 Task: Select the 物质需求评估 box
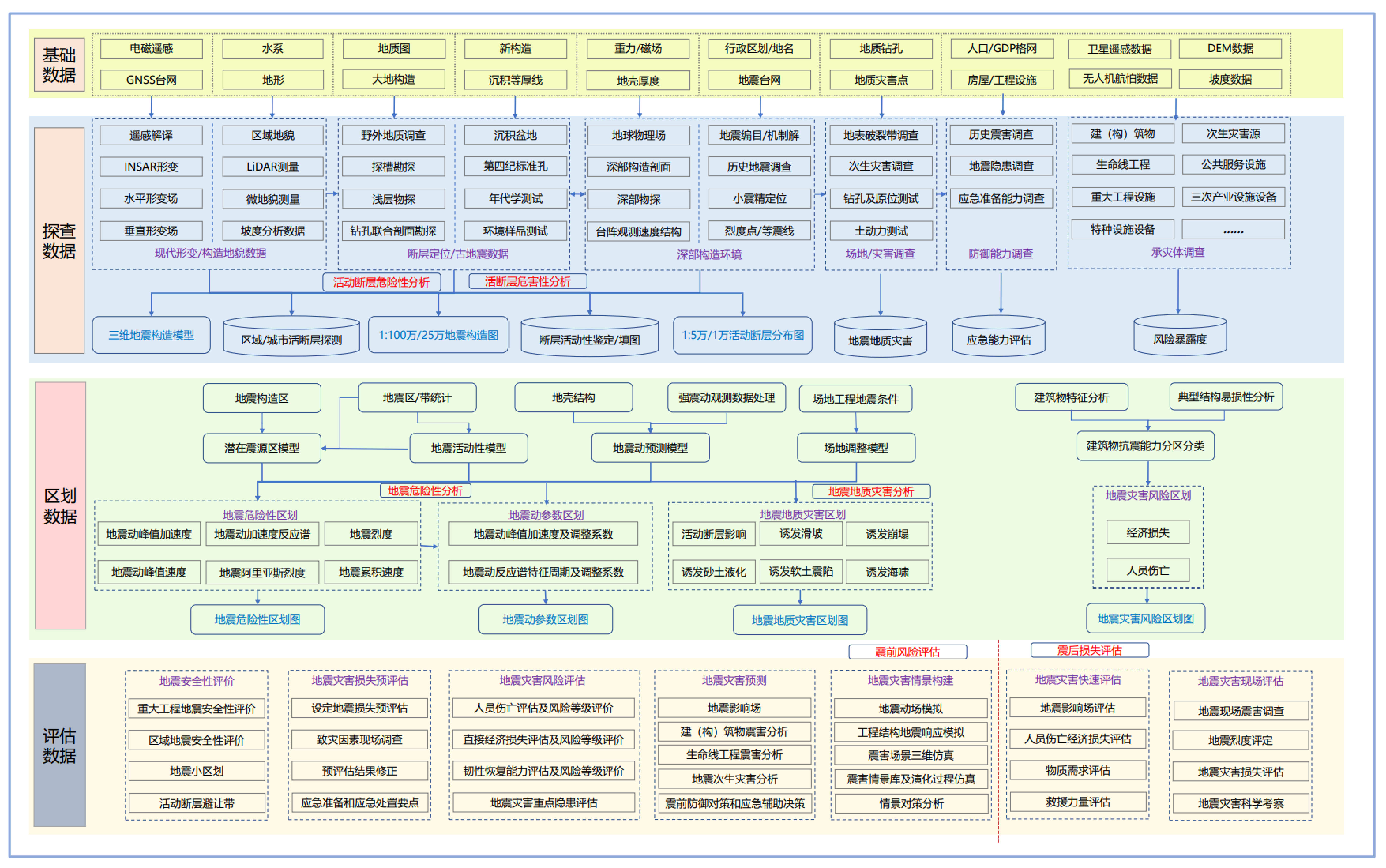[x=1078, y=770]
